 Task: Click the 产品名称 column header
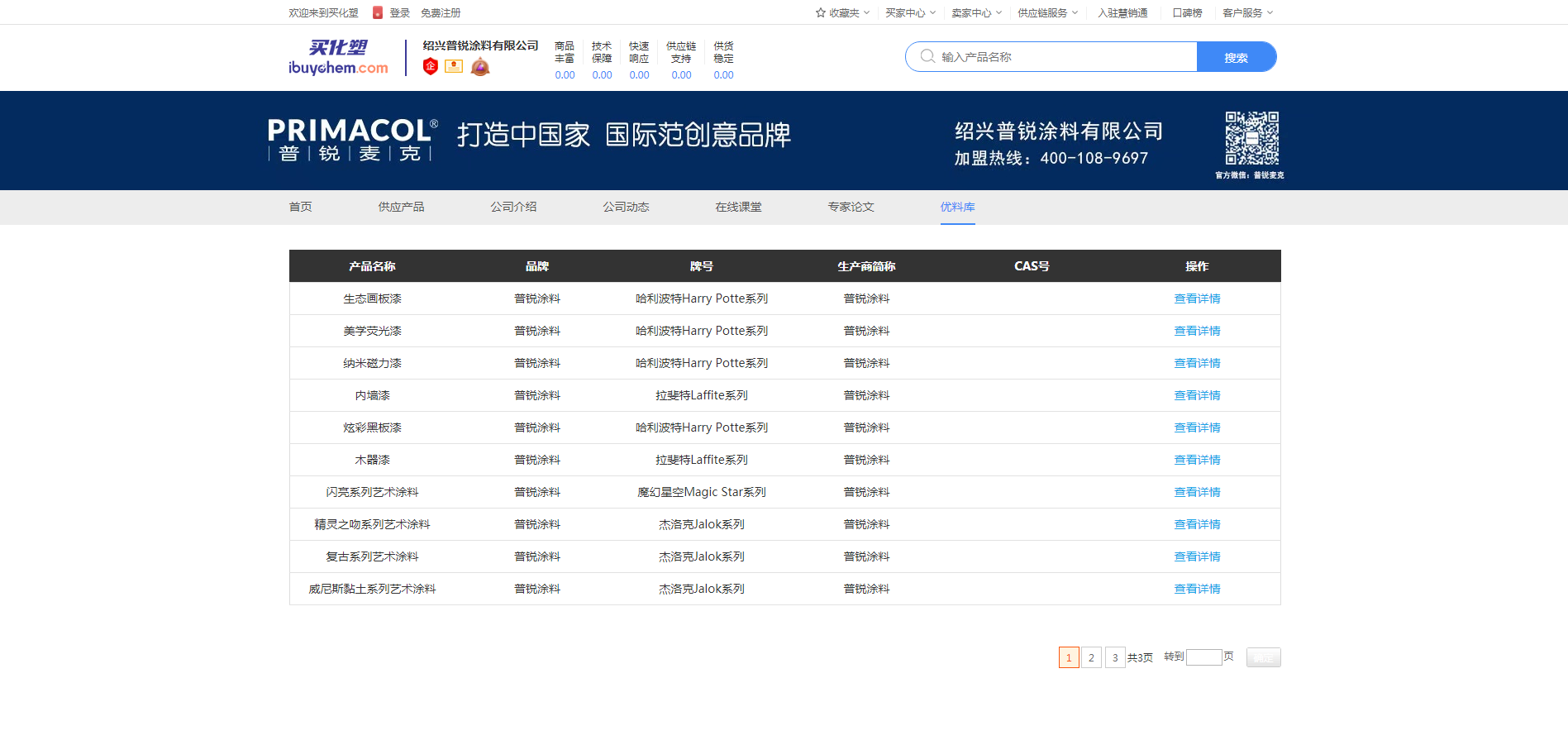point(372,266)
